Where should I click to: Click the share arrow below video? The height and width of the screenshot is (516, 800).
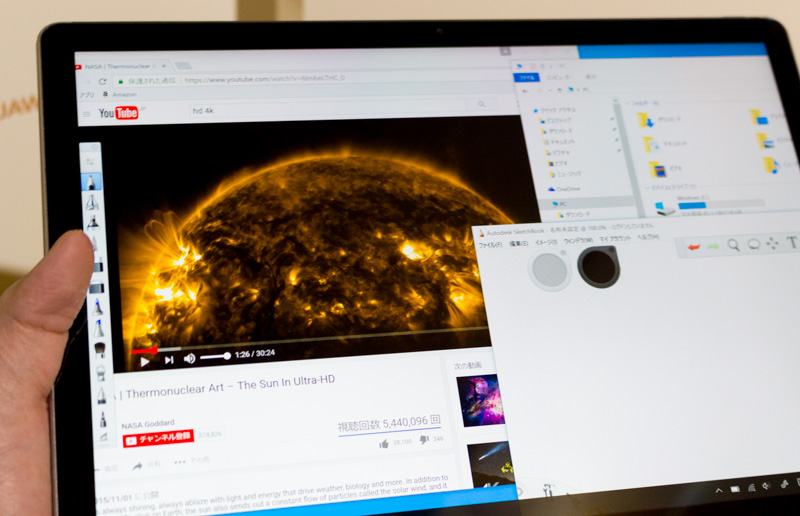137,466
